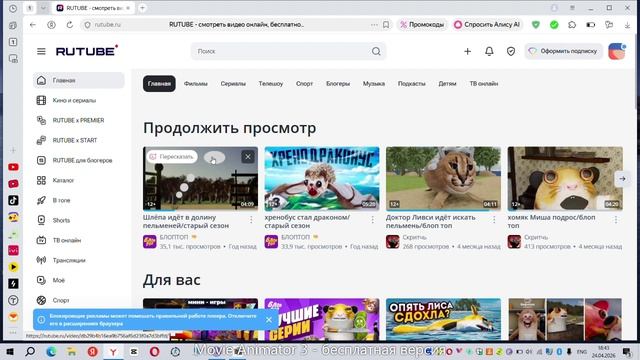Select the Главная category tab
The height and width of the screenshot is (360, 640).
click(159, 84)
